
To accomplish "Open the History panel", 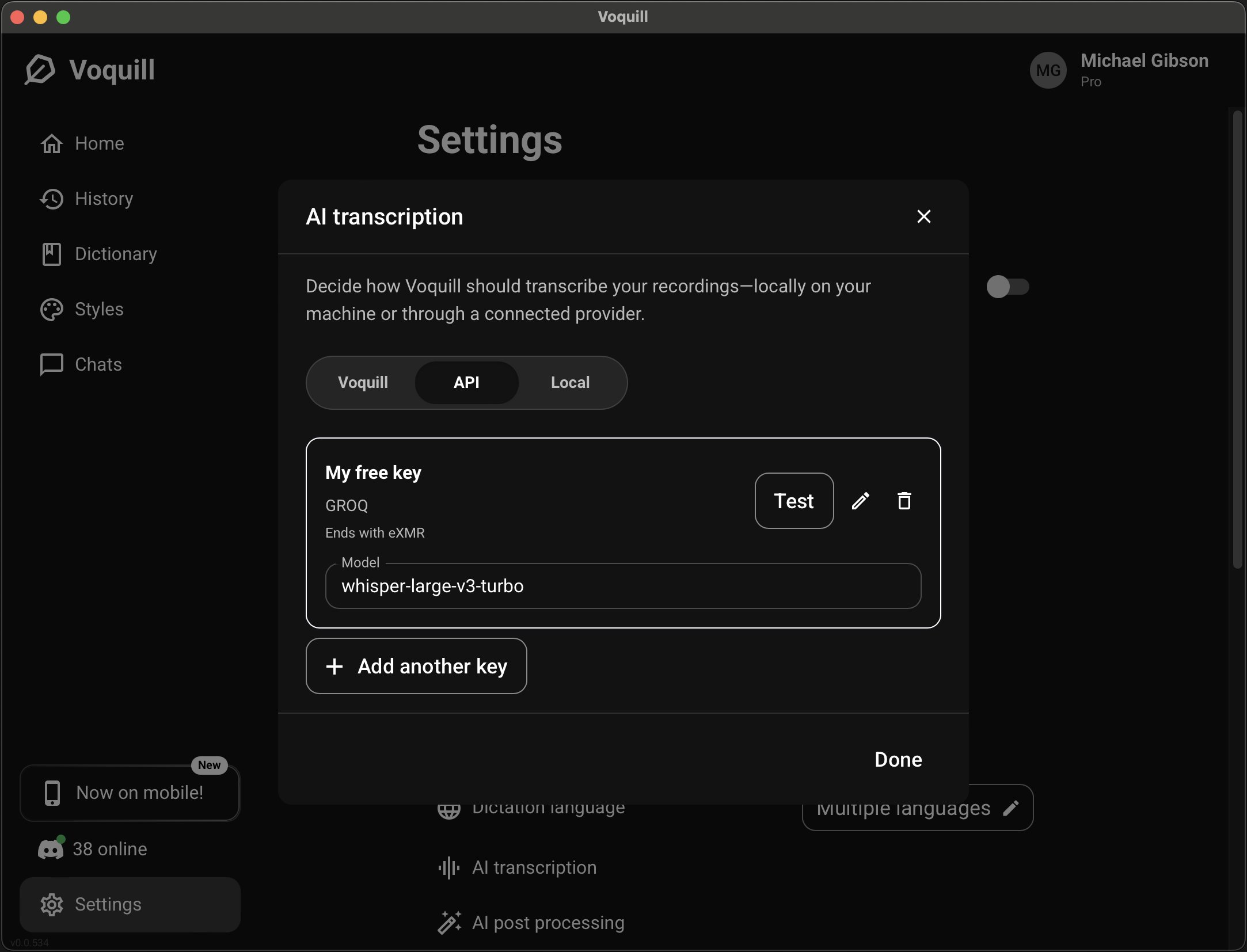I will tap(104, 199).
